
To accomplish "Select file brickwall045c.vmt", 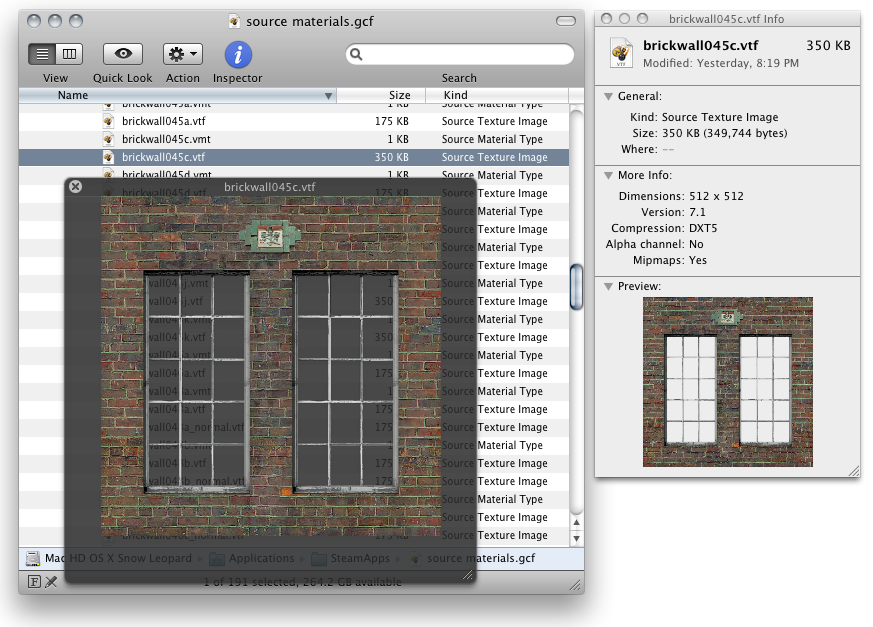I will (294, 139).
